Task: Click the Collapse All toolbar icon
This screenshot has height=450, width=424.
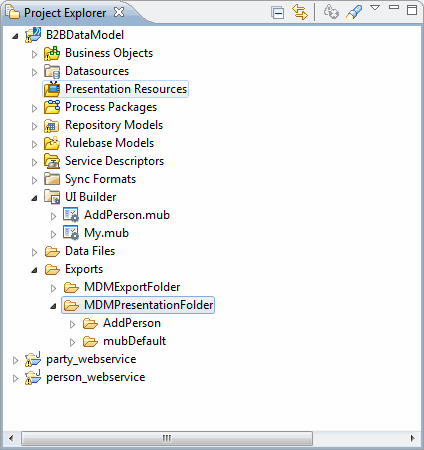Action: click(x=278, y=13)
